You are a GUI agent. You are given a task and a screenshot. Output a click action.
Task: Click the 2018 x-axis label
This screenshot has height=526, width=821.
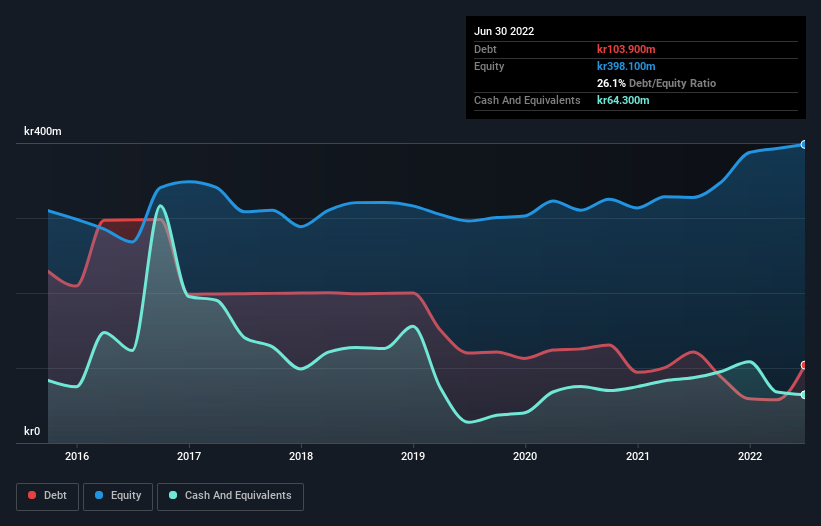coord(301,456)
